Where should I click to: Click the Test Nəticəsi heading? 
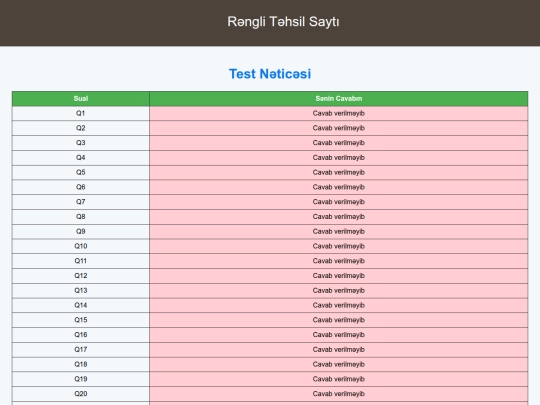(x=270, y=74)
